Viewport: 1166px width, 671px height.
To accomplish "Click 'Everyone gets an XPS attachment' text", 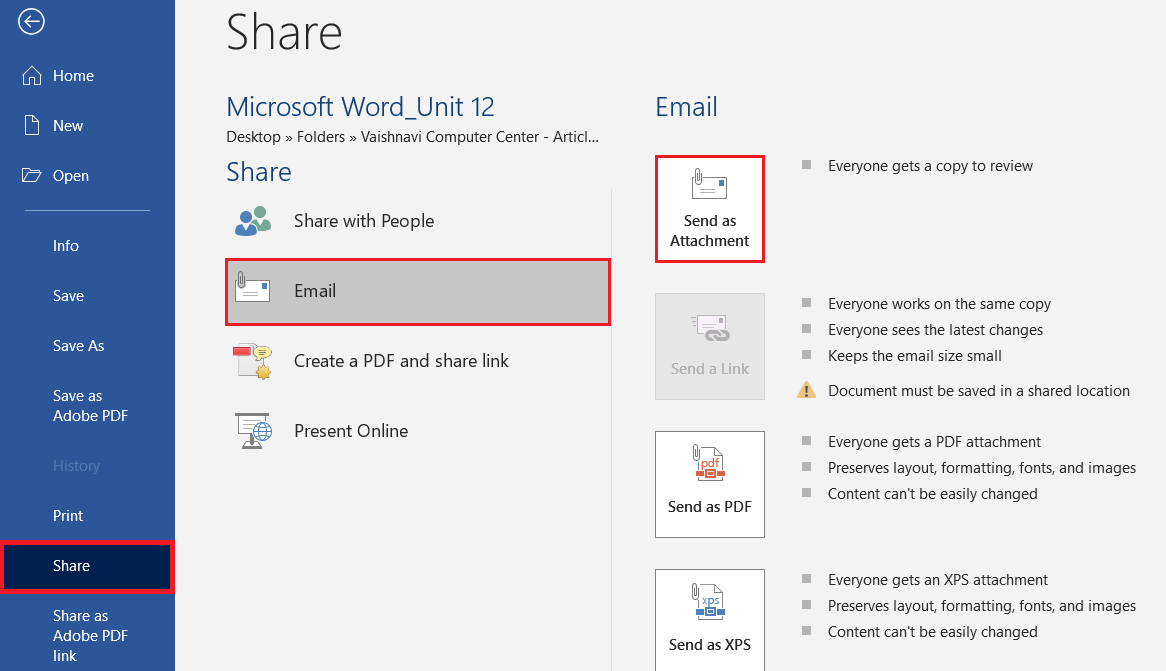I will 938,580.
